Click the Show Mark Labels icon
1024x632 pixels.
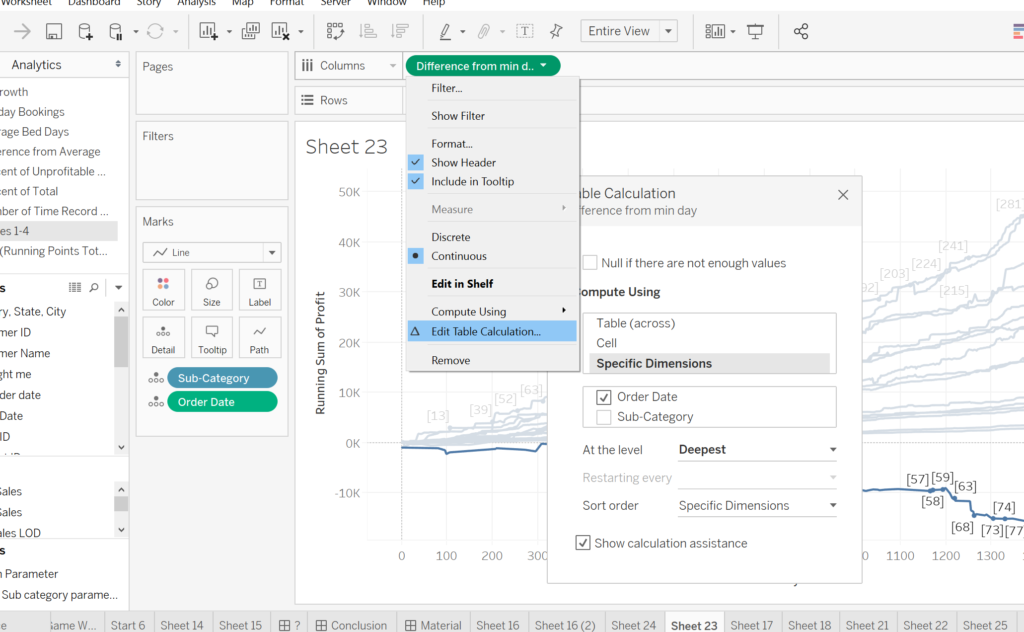[x=524, y=31]
